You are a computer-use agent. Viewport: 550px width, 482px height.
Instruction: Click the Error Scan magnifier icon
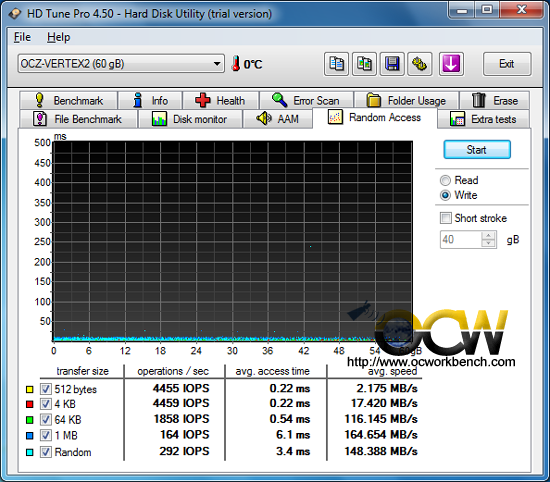coord(280,100)
